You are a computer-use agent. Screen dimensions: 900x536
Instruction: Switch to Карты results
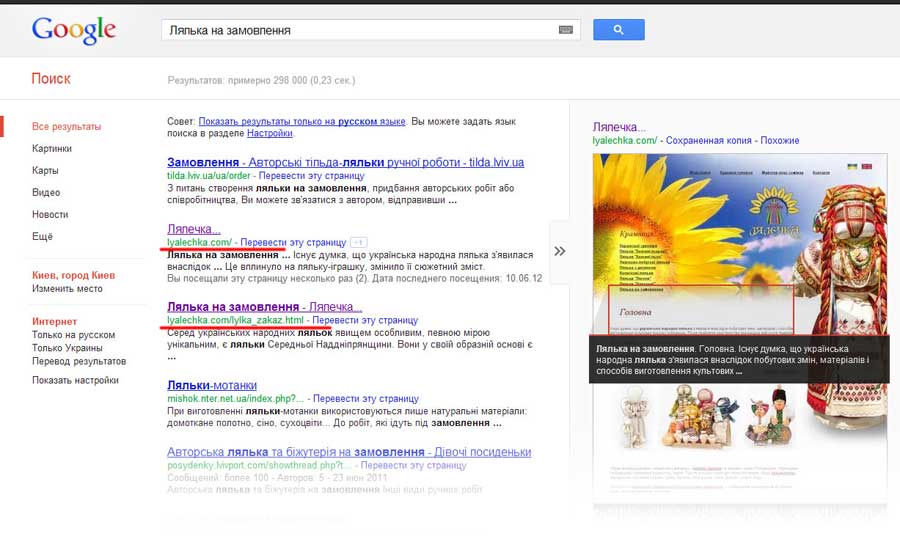pyautogui.click(x=45, y=170)
